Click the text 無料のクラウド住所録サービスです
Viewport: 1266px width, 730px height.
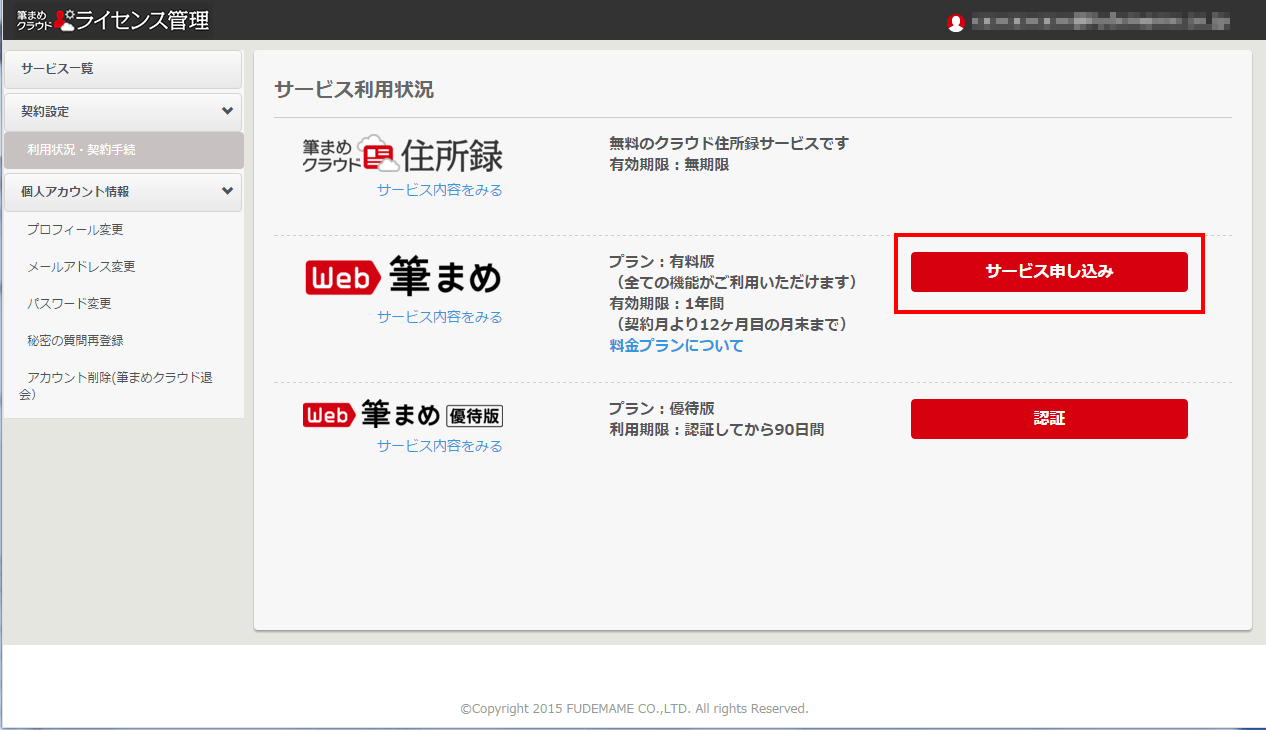point(729,143)
